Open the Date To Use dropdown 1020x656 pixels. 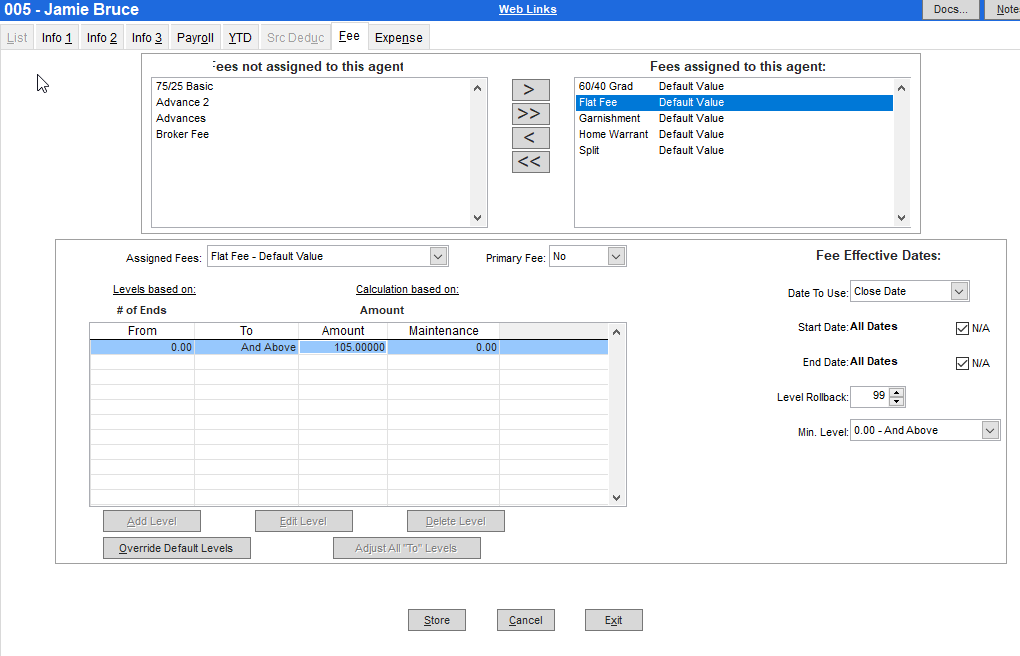(x=959, y=290)
